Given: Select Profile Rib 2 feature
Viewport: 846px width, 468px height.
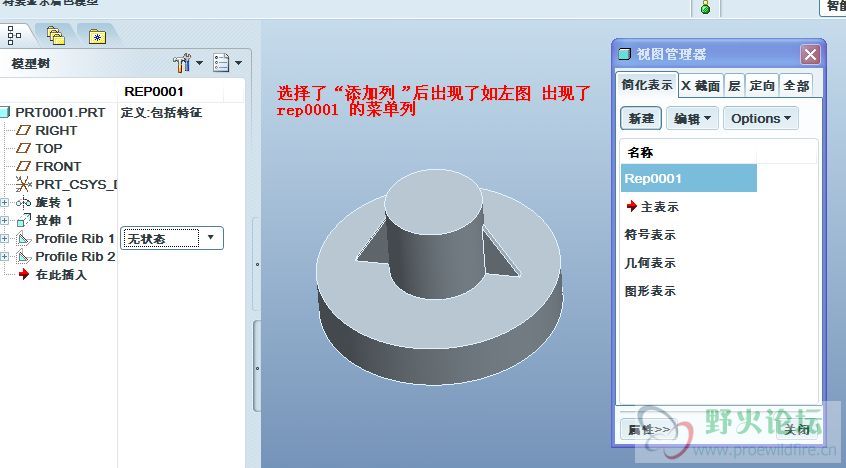Looking at the screenshot, I should coord(75,256).
